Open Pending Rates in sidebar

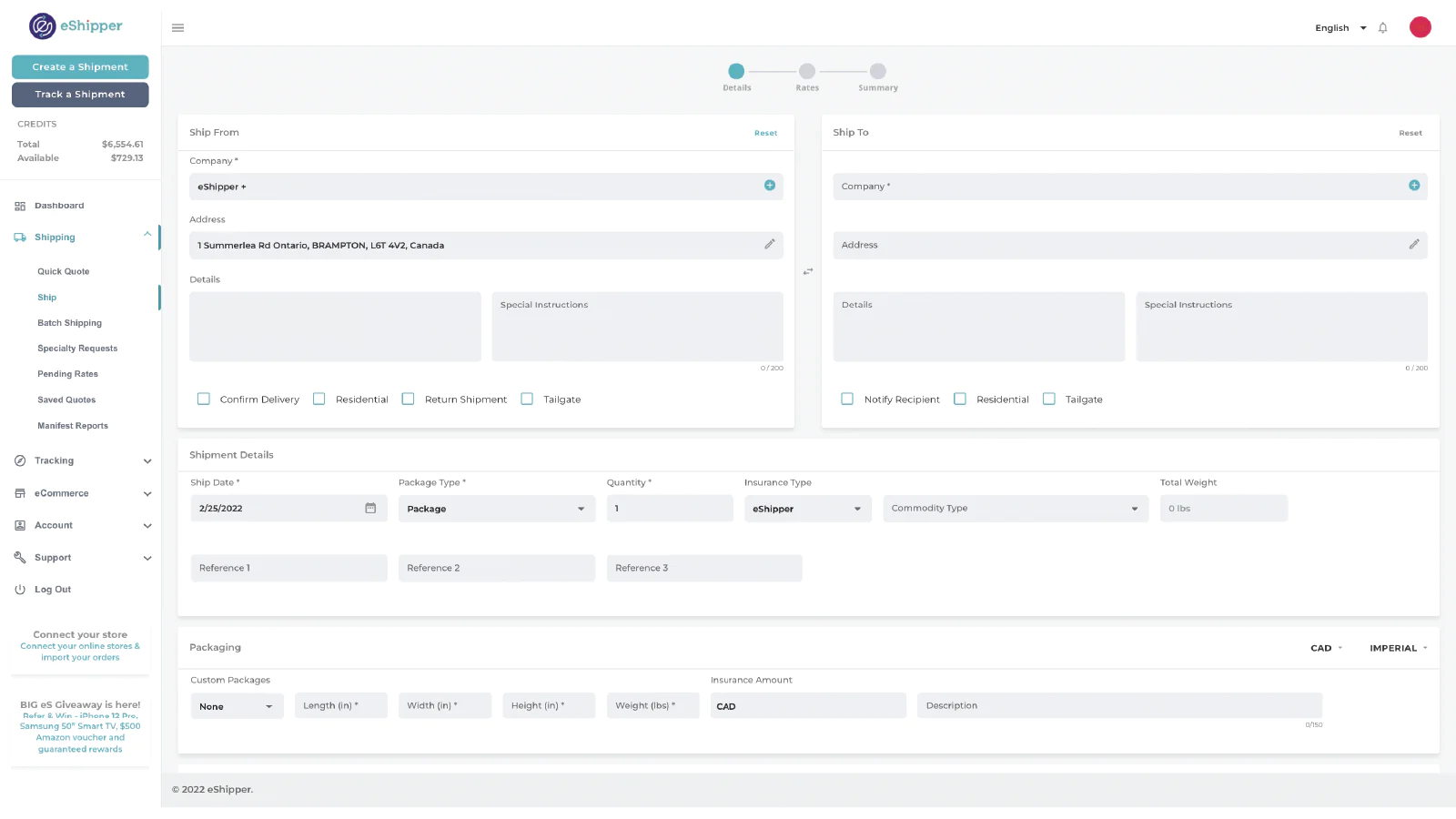(x=67, y=374)
